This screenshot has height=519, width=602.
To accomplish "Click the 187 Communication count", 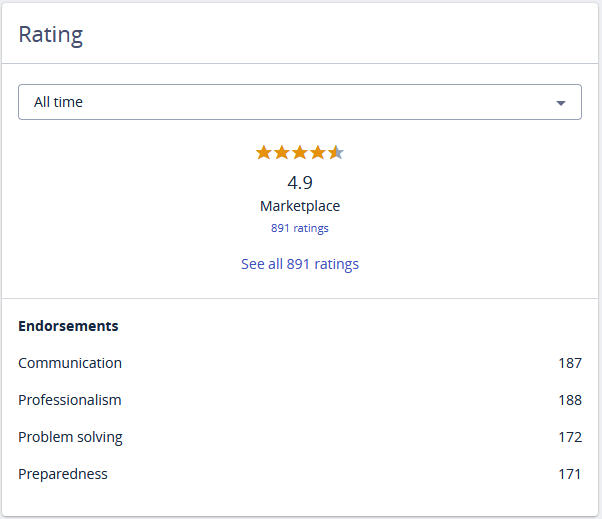I will [570, 363].
